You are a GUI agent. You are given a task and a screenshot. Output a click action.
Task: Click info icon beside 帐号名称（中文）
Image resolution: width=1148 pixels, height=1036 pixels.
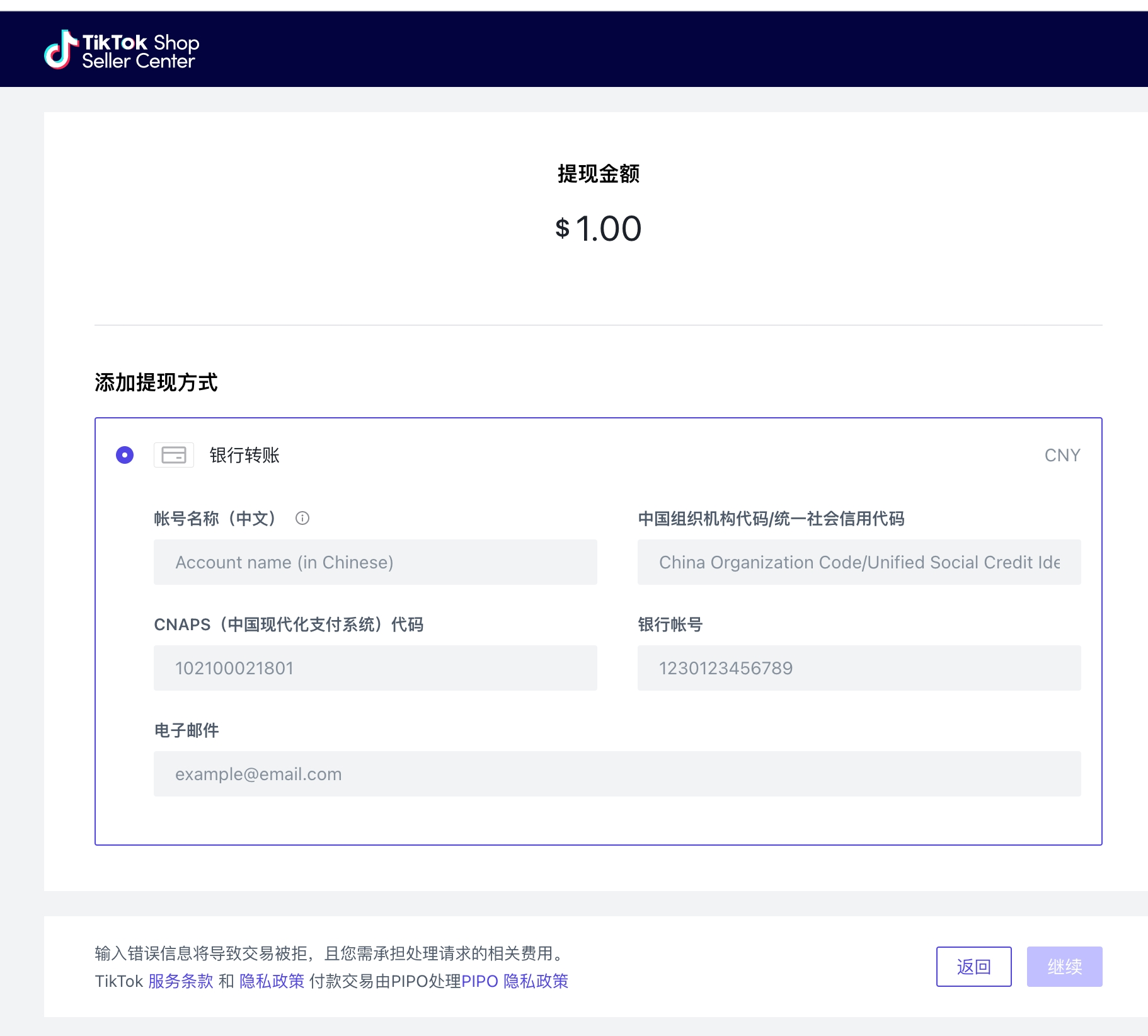click(302, 518)
